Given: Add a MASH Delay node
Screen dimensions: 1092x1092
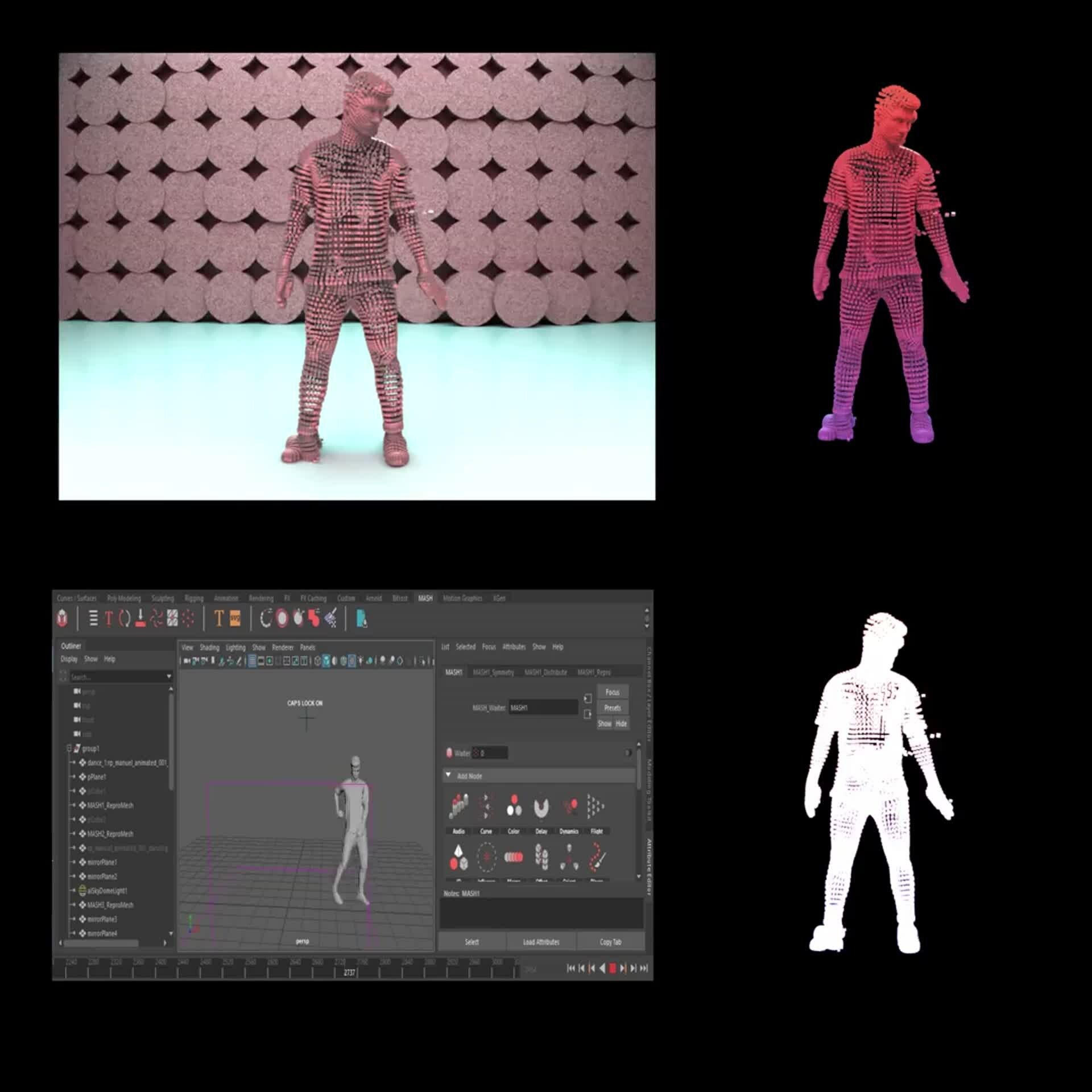Looking at the screenshot, I should 541,806.
